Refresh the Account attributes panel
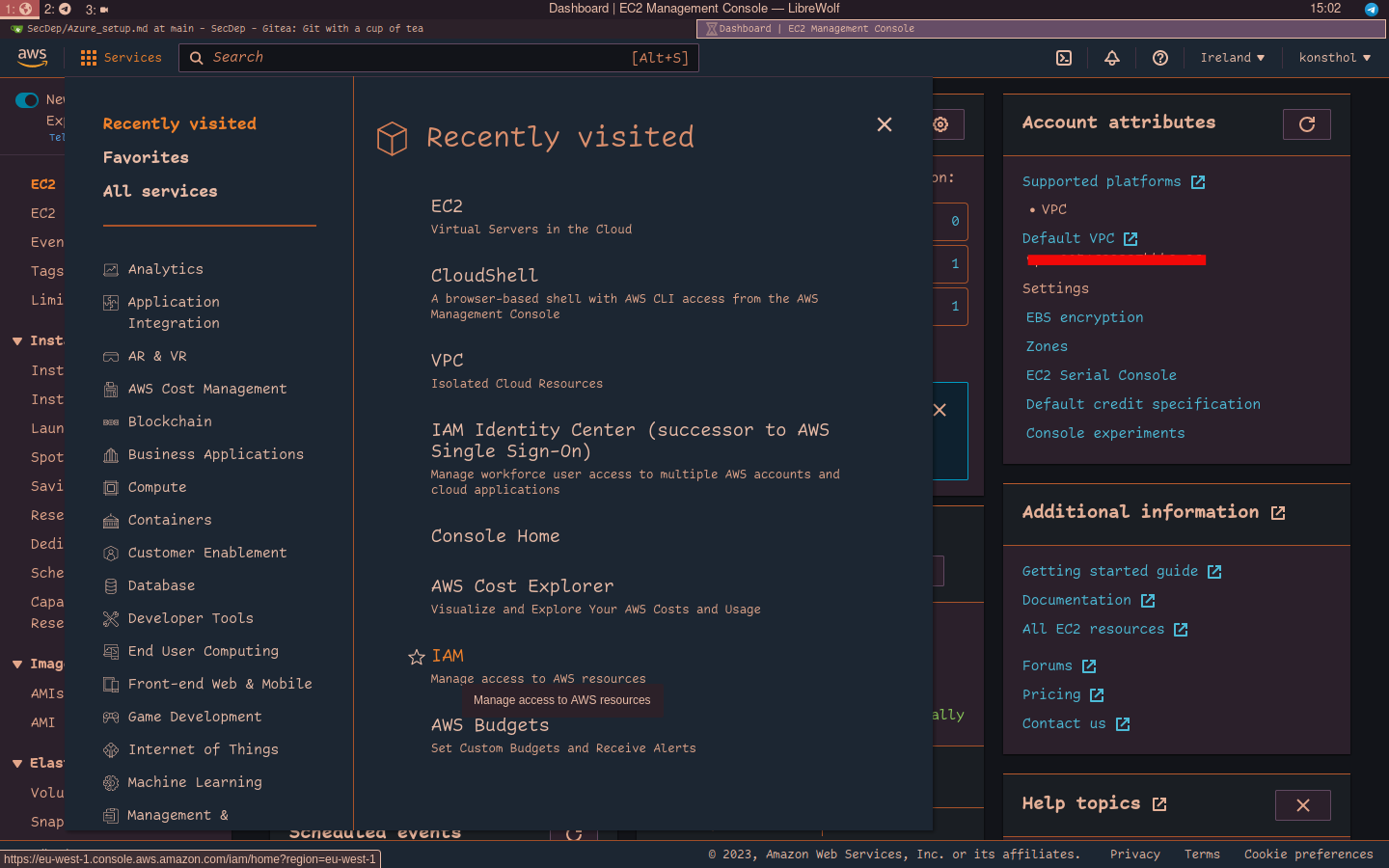 point(1306,124)
